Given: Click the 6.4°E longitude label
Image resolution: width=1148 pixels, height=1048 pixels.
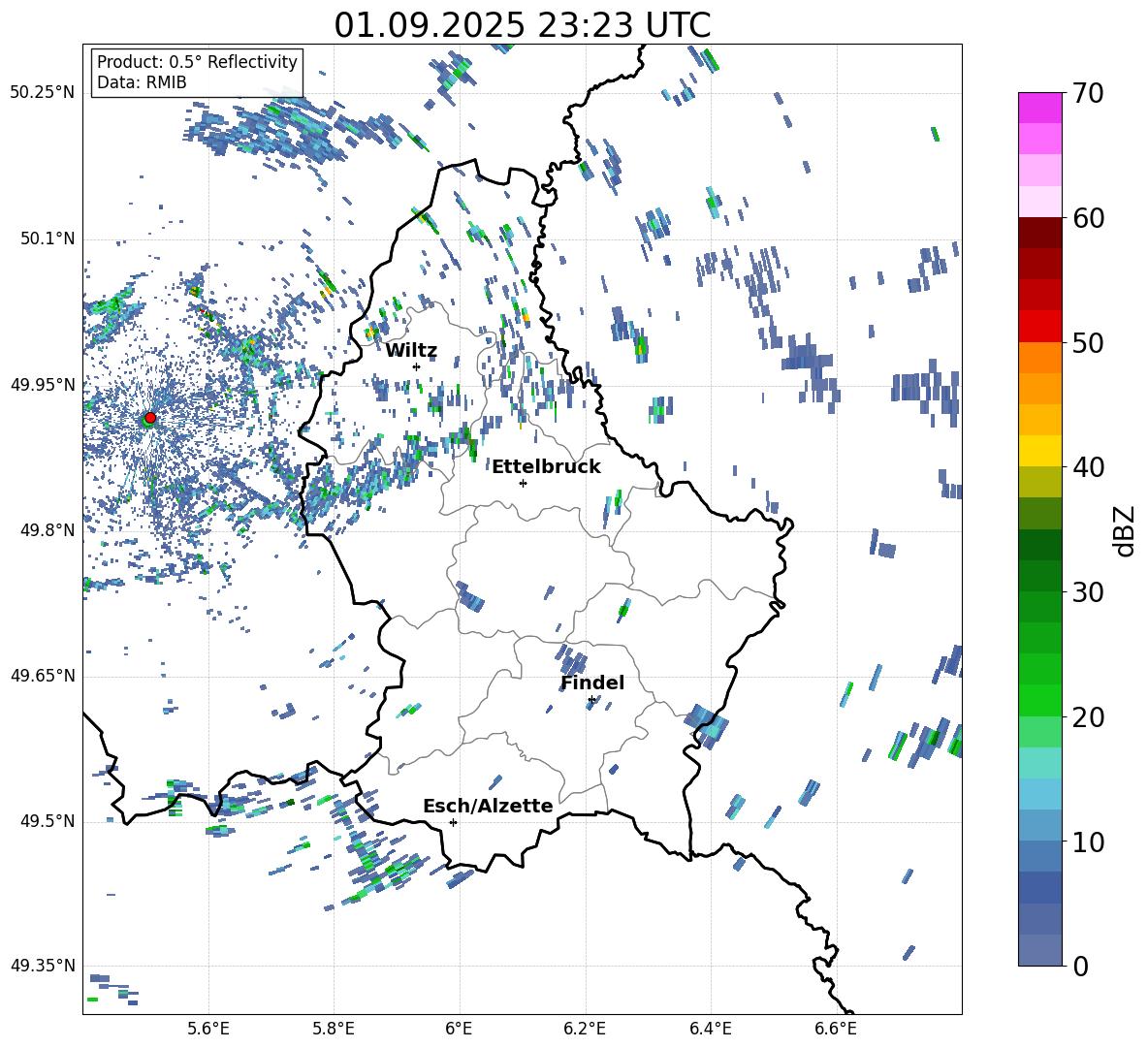Looking at the screenshot, I should [710, 1030].
